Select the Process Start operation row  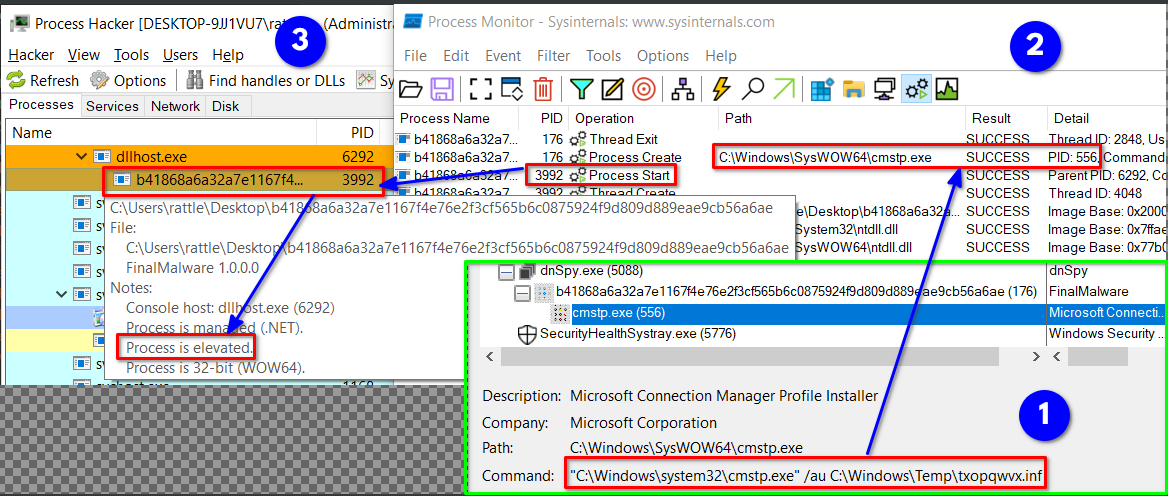pyautogui.click(x=781, y=176)
